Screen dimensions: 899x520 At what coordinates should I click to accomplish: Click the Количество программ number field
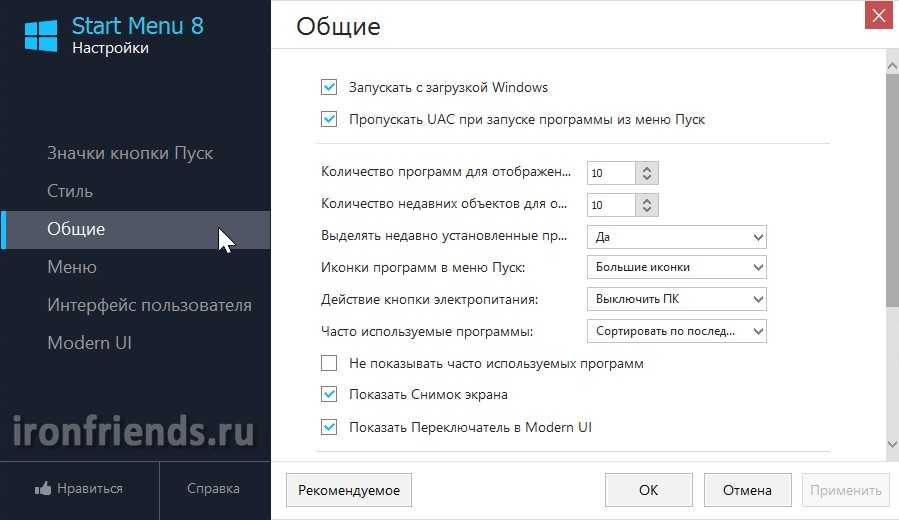tap(611, 173)
